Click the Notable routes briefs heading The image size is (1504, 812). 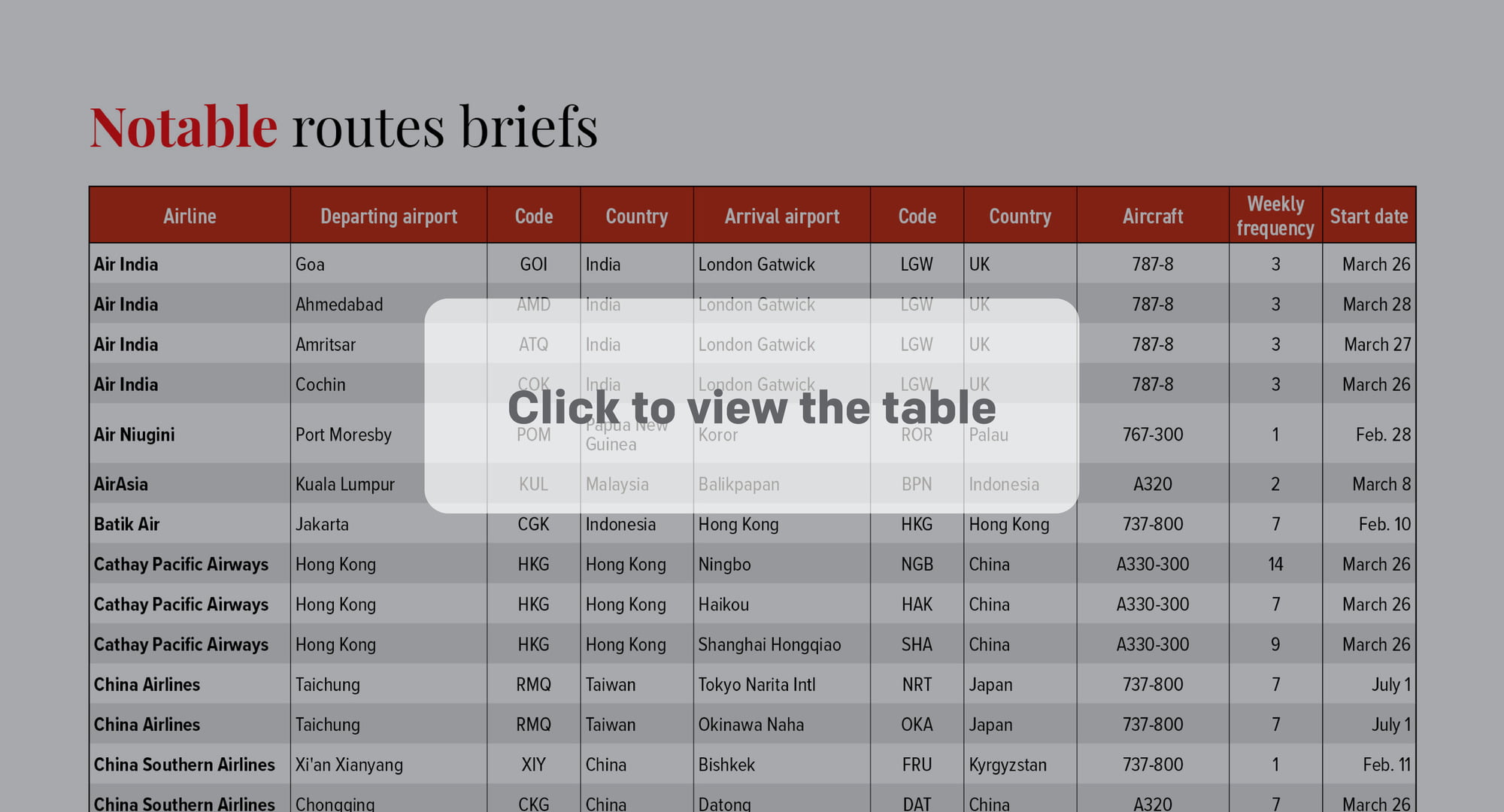(344, 126)
